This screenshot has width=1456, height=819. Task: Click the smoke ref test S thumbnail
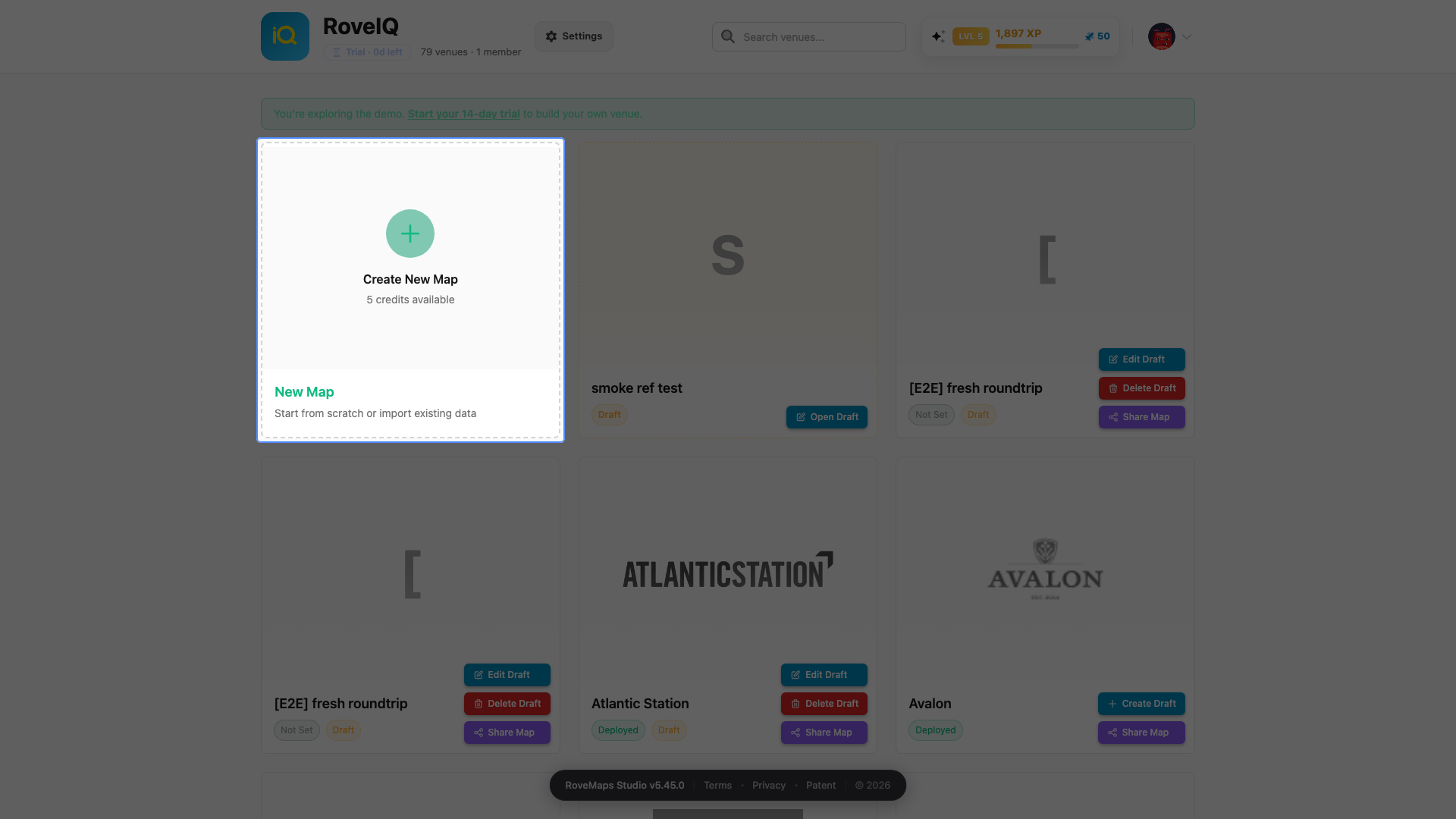pyautogui.click(x=728, y=256)
